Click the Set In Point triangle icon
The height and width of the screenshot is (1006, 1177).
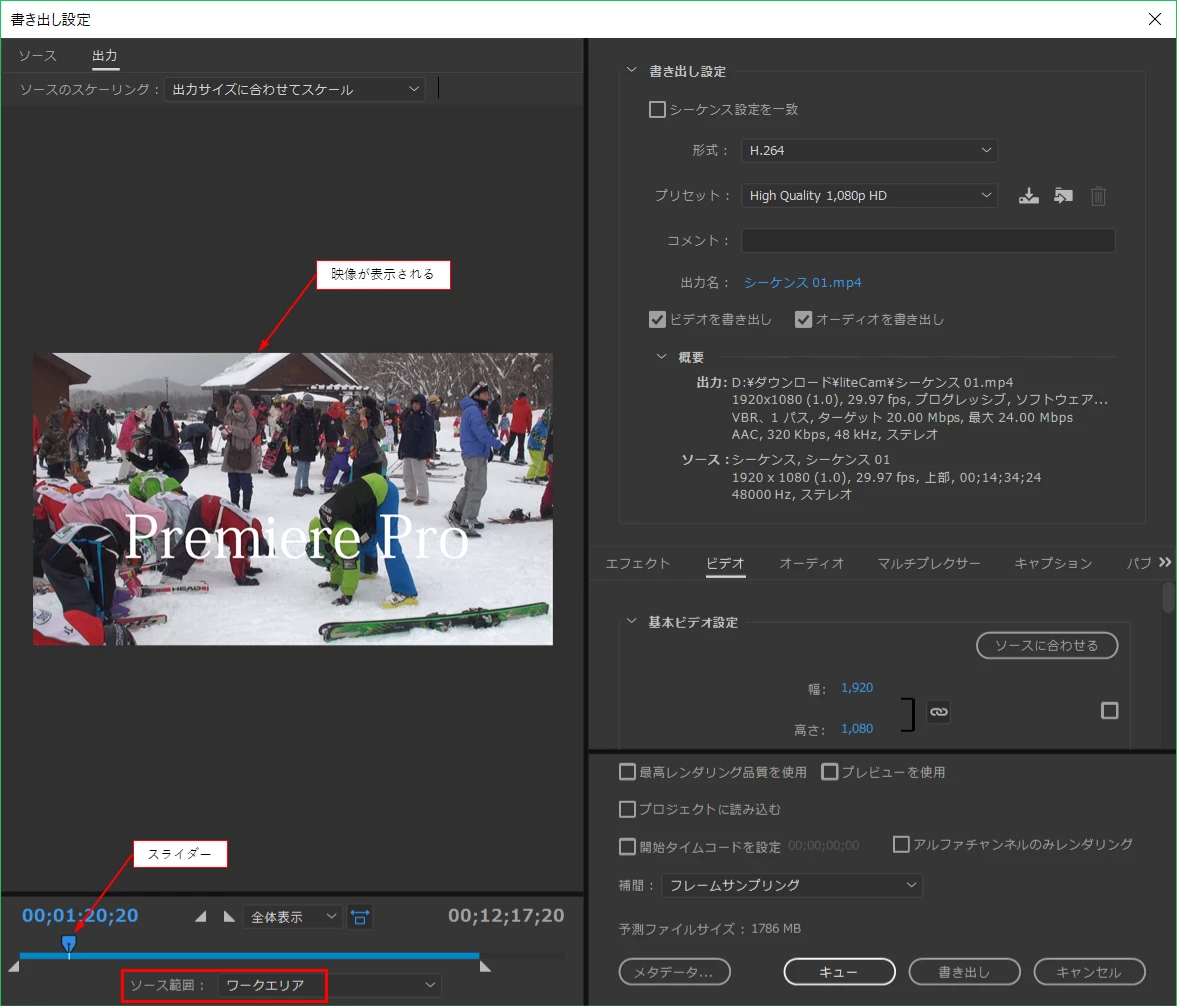click(x=200, y=917)
